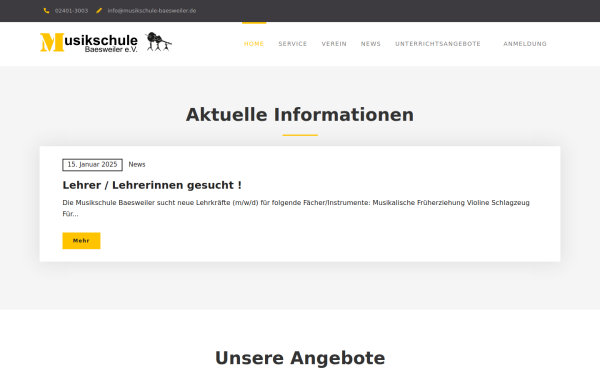The width and height of the screenshot is (600, 375).
Task: Go to the Anmeldung page
Action: coord(525,44)
